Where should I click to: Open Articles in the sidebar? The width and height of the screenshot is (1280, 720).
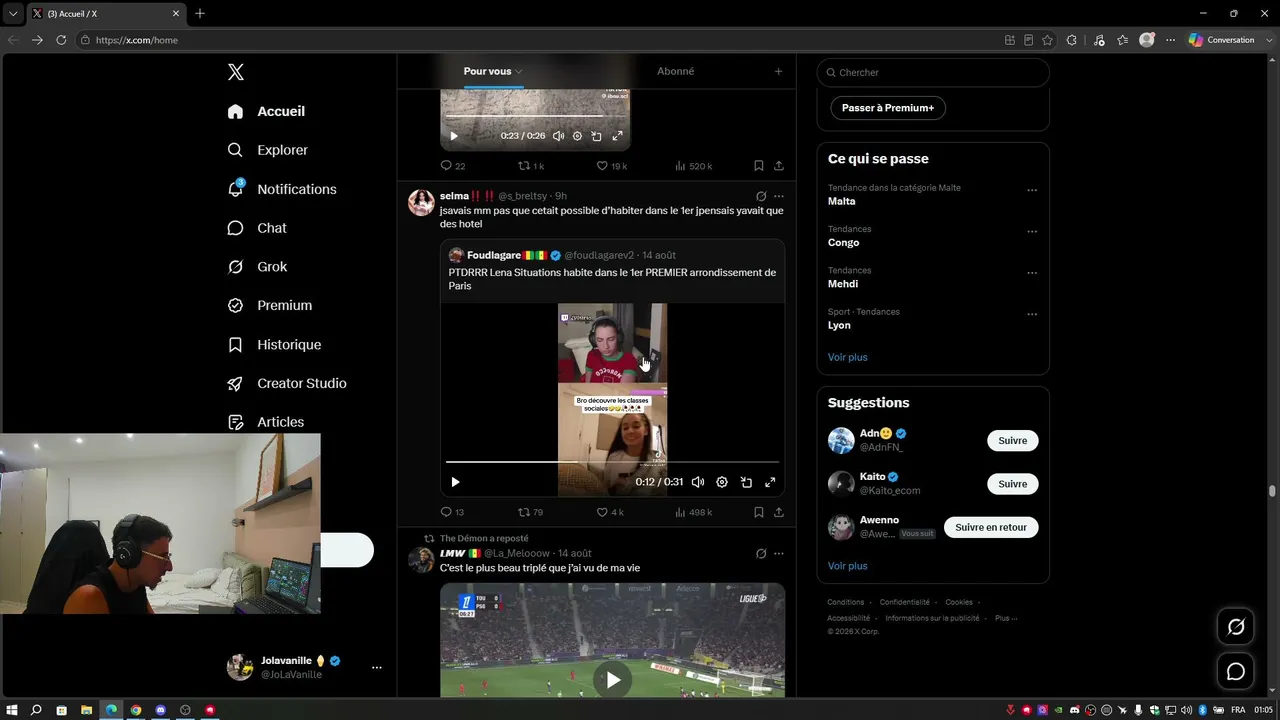tap(266, 422)
